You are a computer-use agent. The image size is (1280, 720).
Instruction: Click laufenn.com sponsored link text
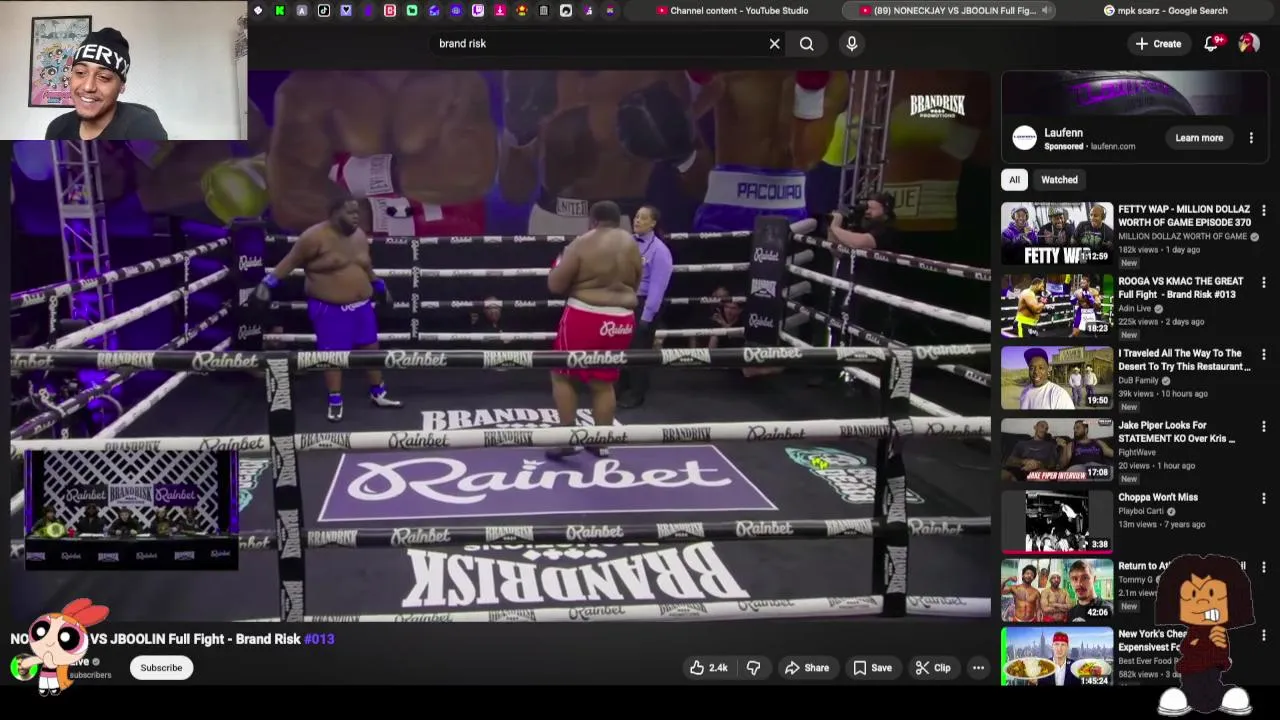[x=1113, y=146]
